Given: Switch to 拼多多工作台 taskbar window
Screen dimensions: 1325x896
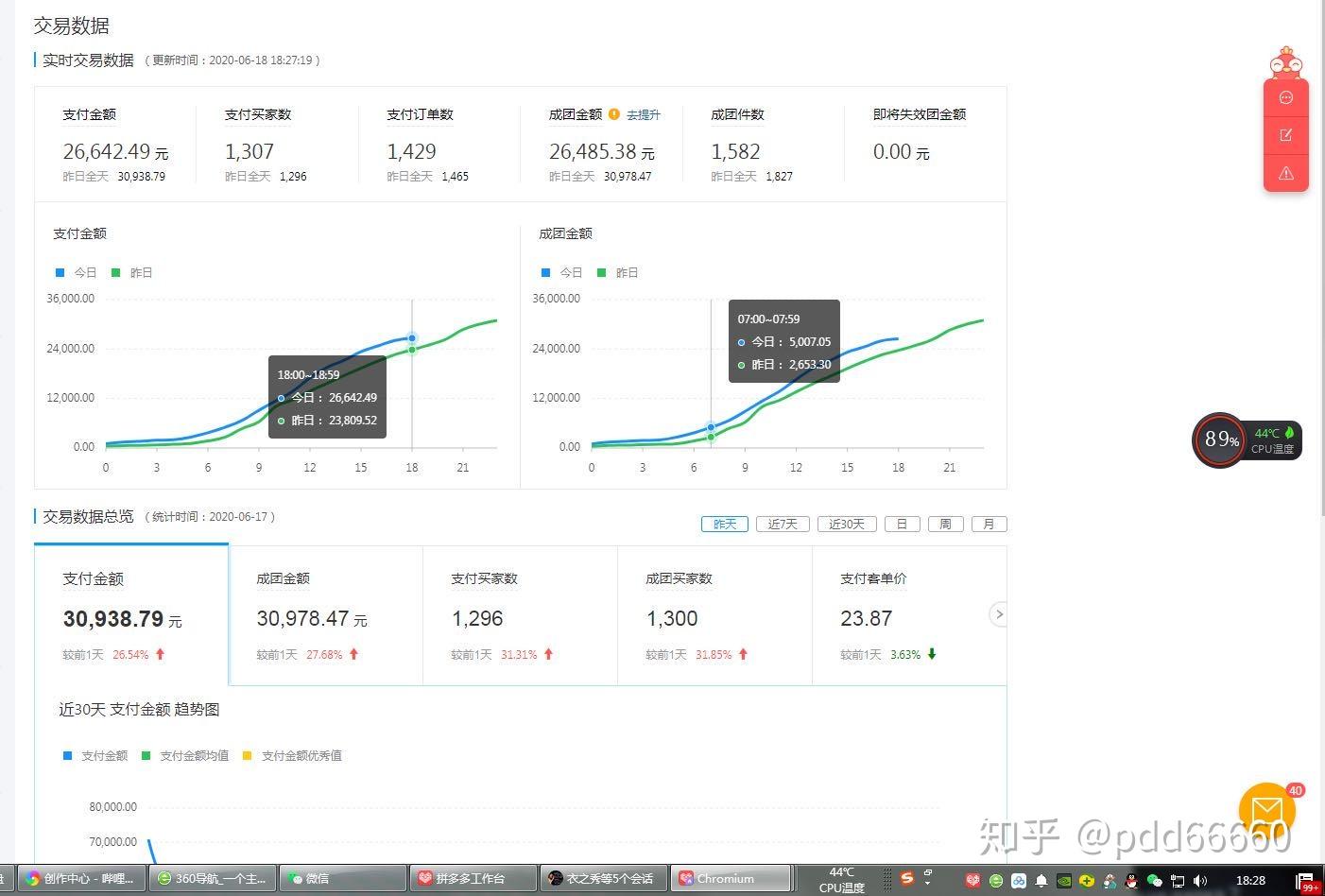Looking at the screenshot, I should (473, 879).
